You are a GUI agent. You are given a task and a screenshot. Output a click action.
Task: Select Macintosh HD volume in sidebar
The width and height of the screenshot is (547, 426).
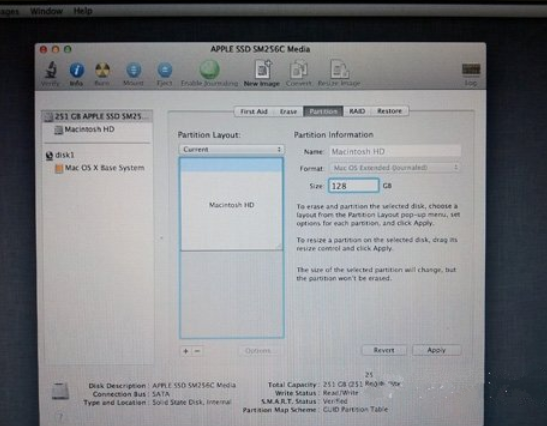click(84, 129)
